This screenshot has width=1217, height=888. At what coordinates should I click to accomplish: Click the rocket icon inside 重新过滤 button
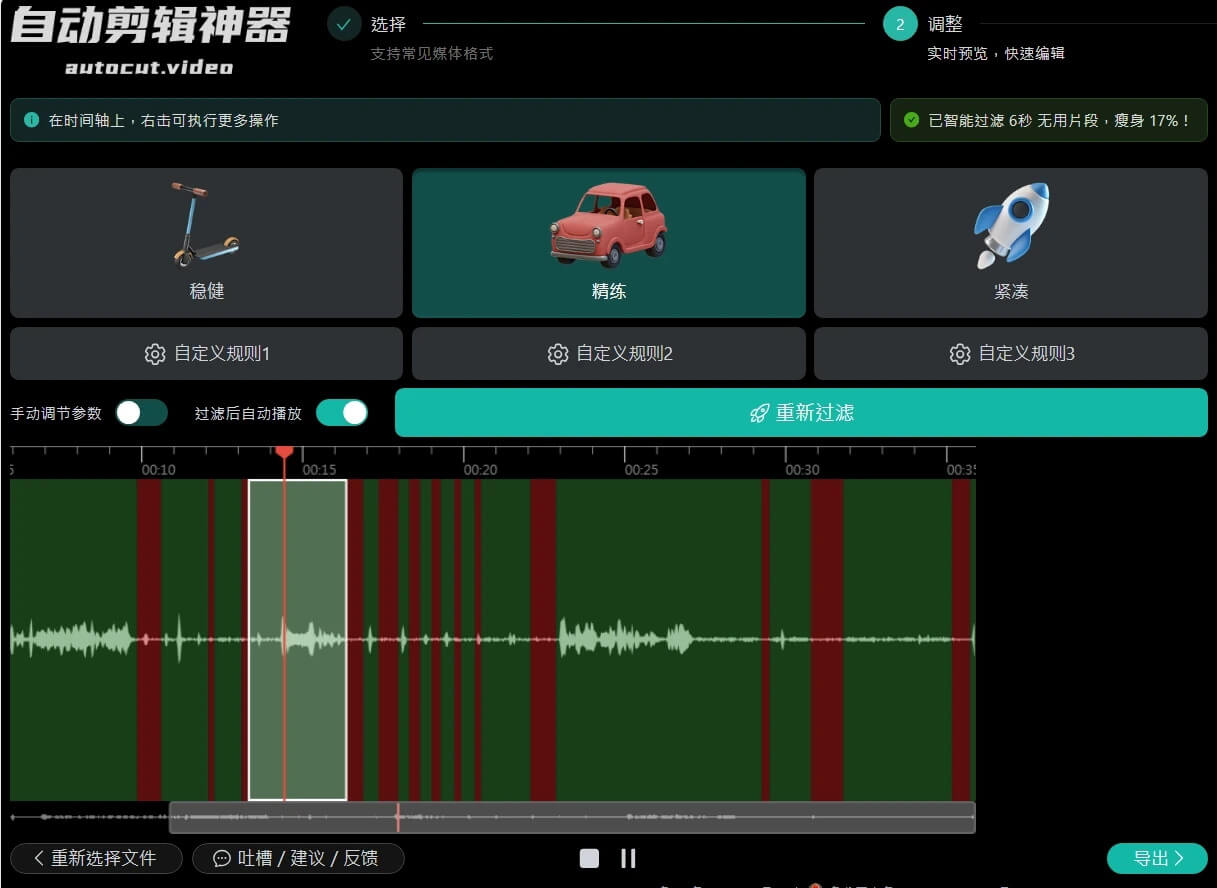760,413
